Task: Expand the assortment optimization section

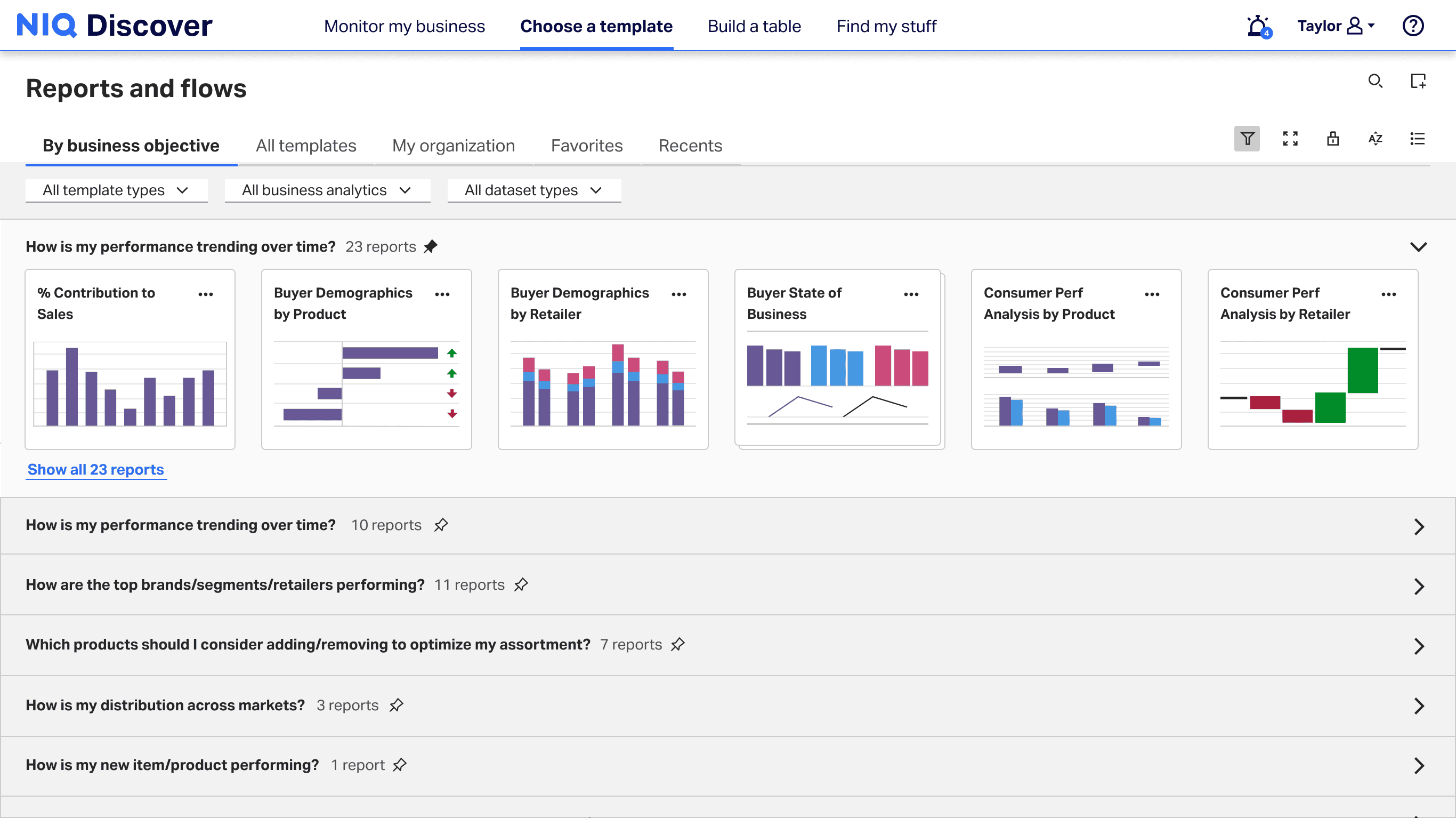Action: click(1418, 645)
